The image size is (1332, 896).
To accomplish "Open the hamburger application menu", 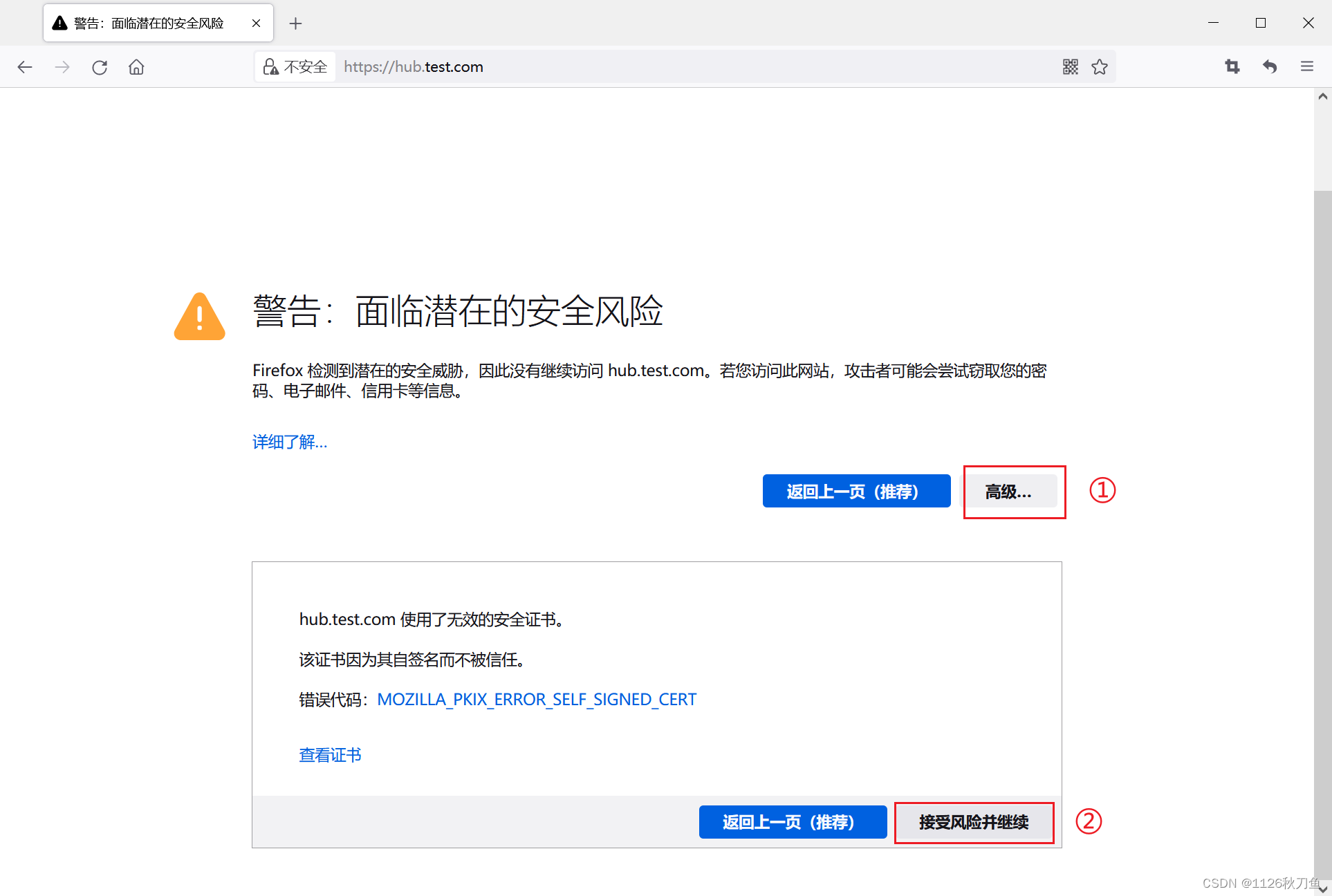I will pos(1306,67).
